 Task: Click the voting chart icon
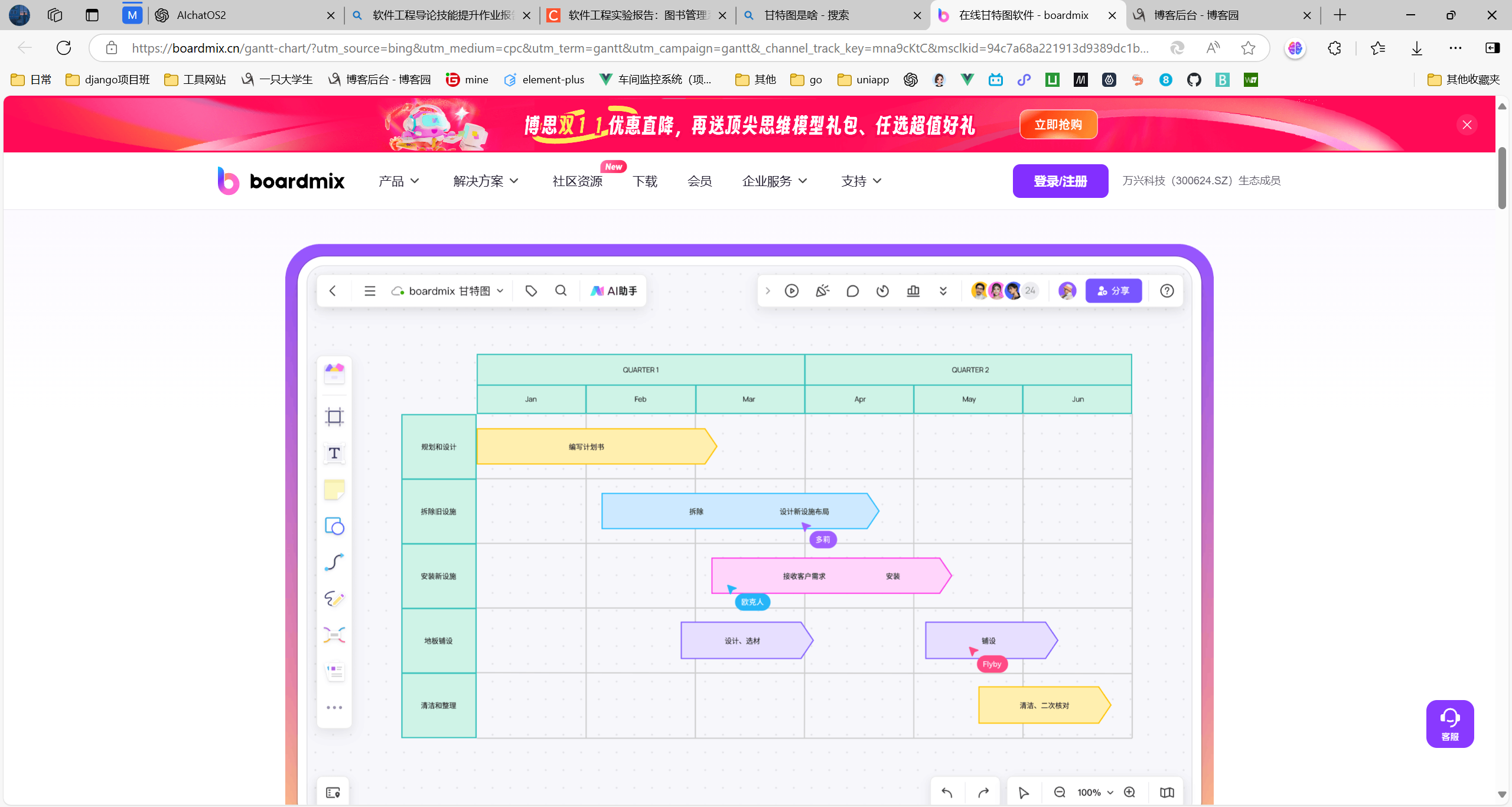pyautogui.click(x=913, y=291)
